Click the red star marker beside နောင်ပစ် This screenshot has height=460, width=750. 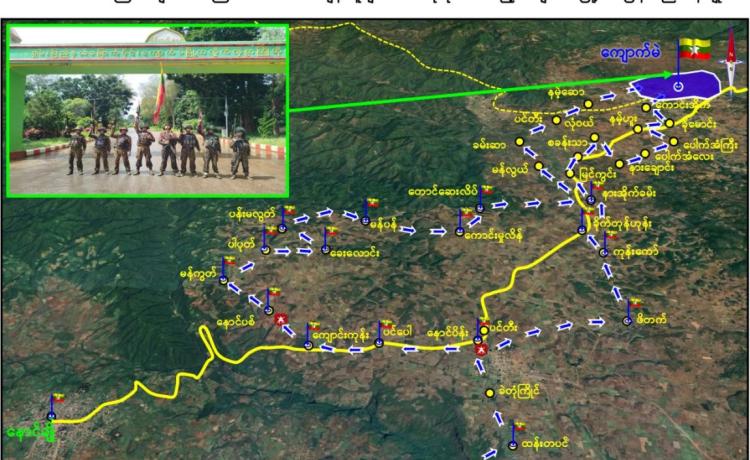click(282, 320)
